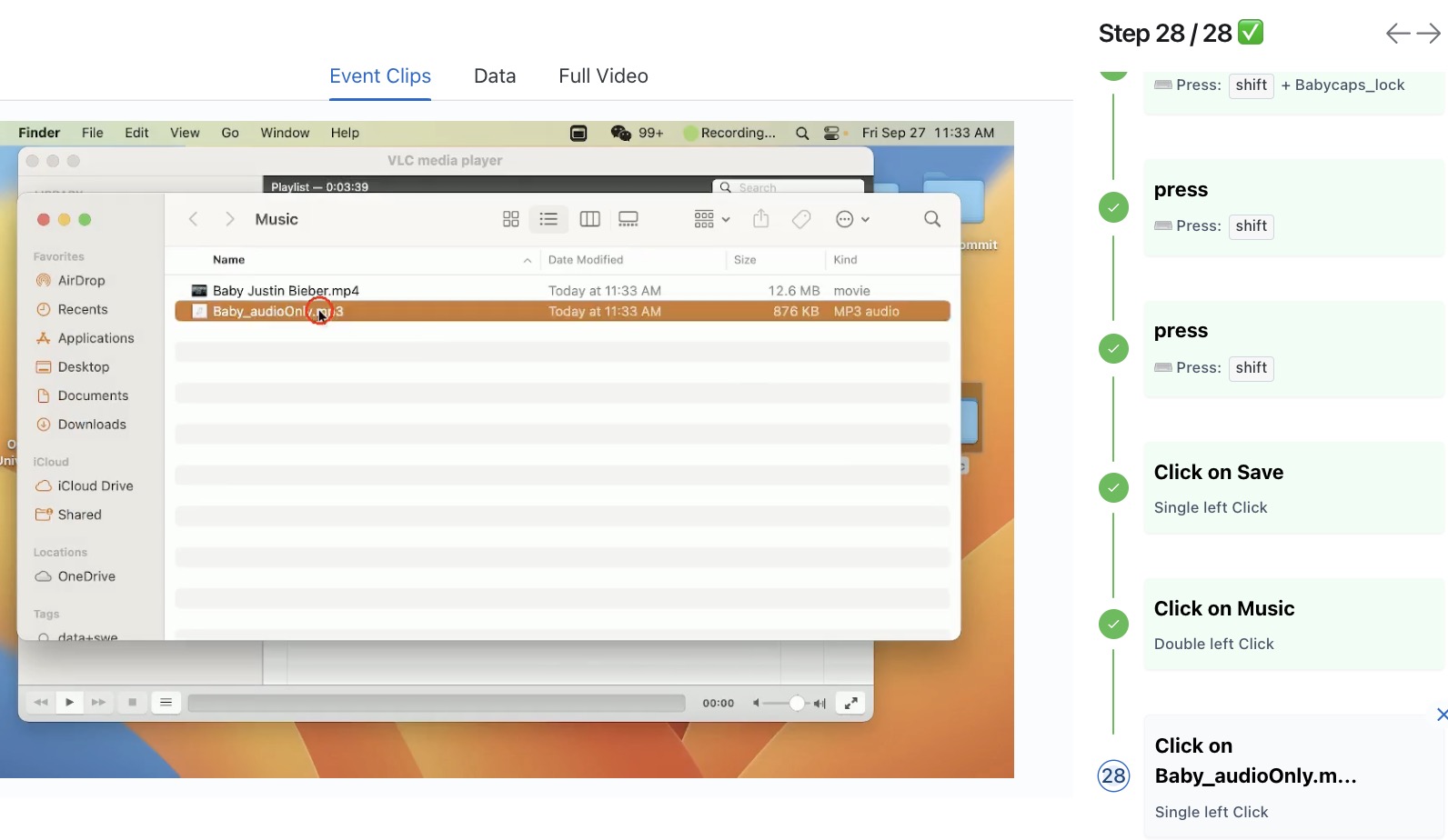Open the Finder menu in menu bar

point(39,133)
